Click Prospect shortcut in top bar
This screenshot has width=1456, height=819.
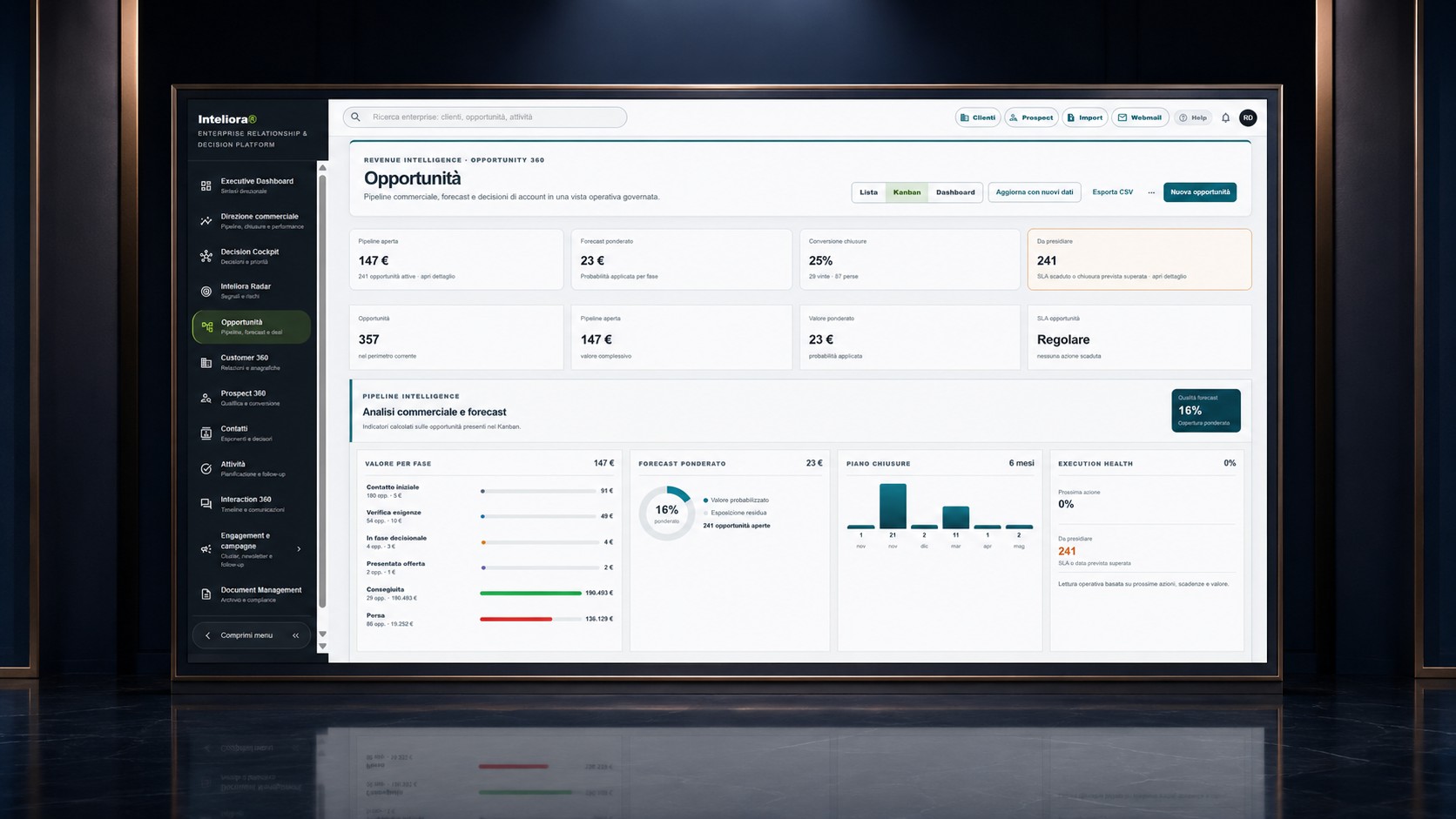(1031, 117)
